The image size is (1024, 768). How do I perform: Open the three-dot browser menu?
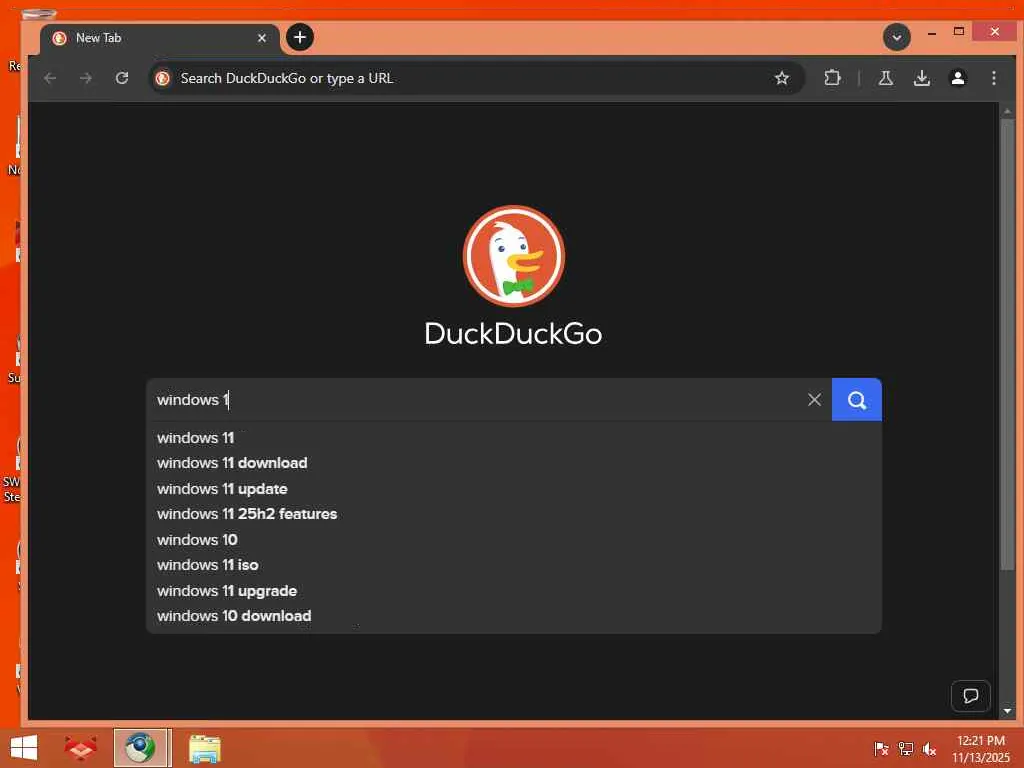pos(993,78)
